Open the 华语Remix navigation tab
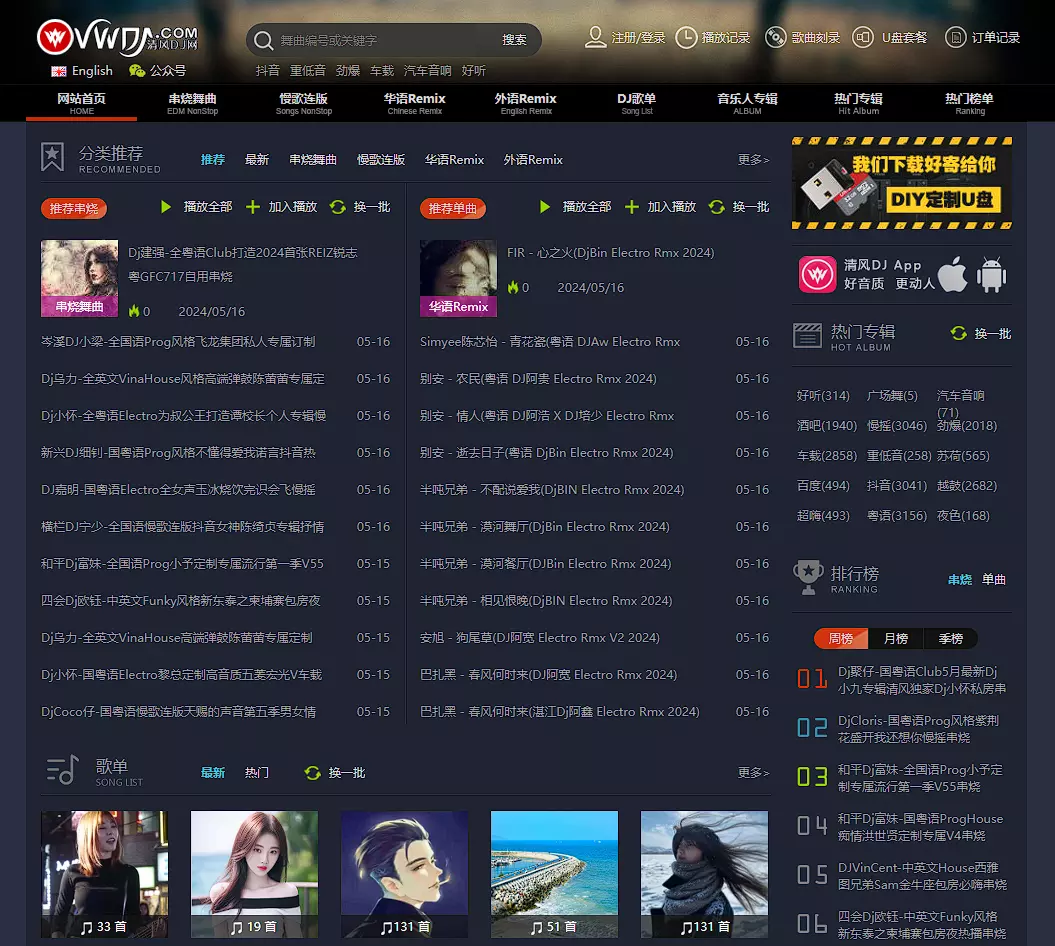The width and height of the screenshot is (1055, 946). [x=414, y=103]
